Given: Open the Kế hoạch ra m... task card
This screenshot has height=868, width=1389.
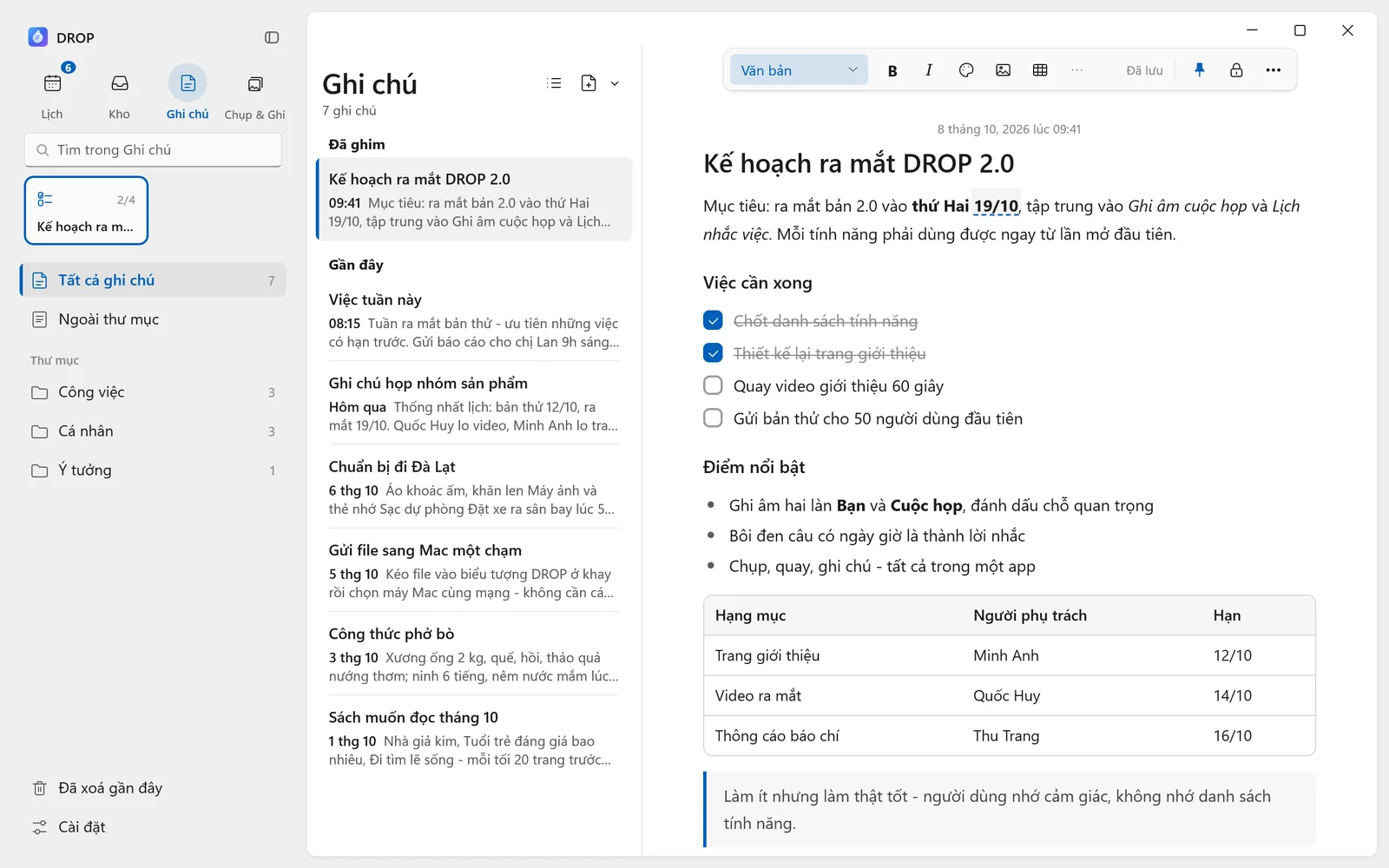Looking at the screenshot, I should (86, 211).
